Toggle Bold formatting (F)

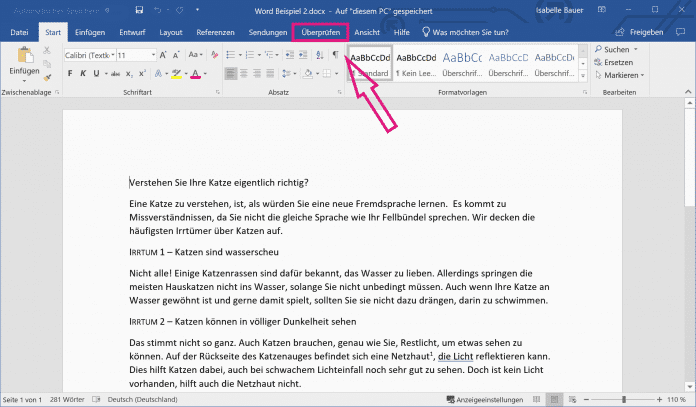click(x=70, y=74)
